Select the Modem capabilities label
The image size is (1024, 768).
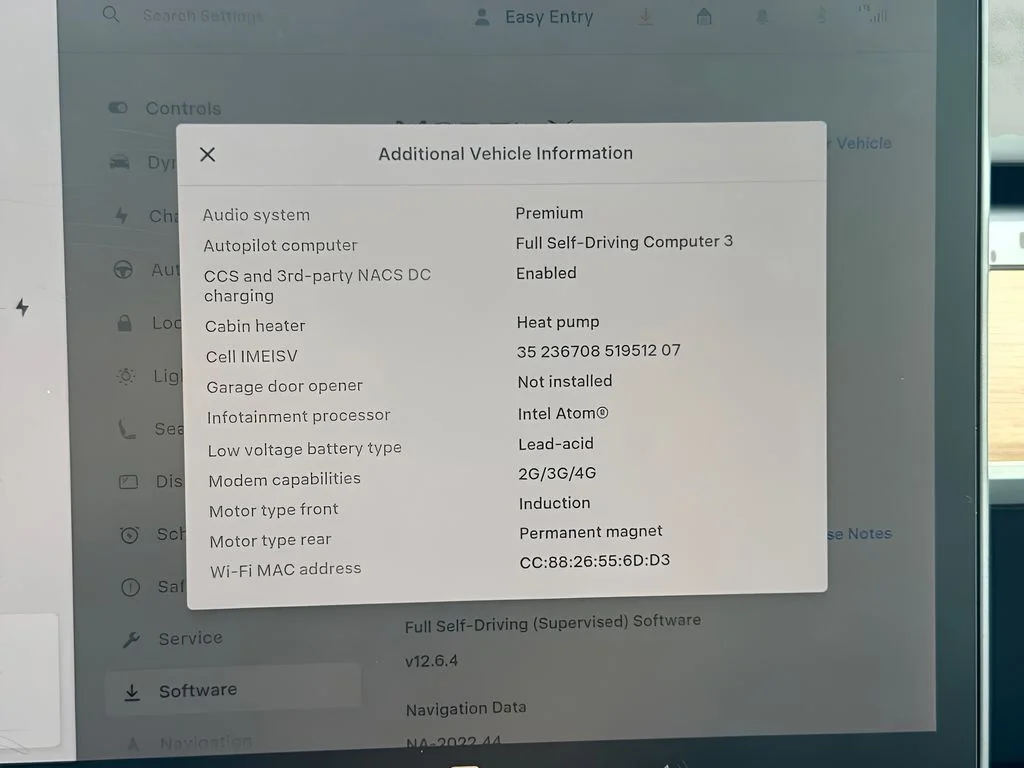[285, 479]
